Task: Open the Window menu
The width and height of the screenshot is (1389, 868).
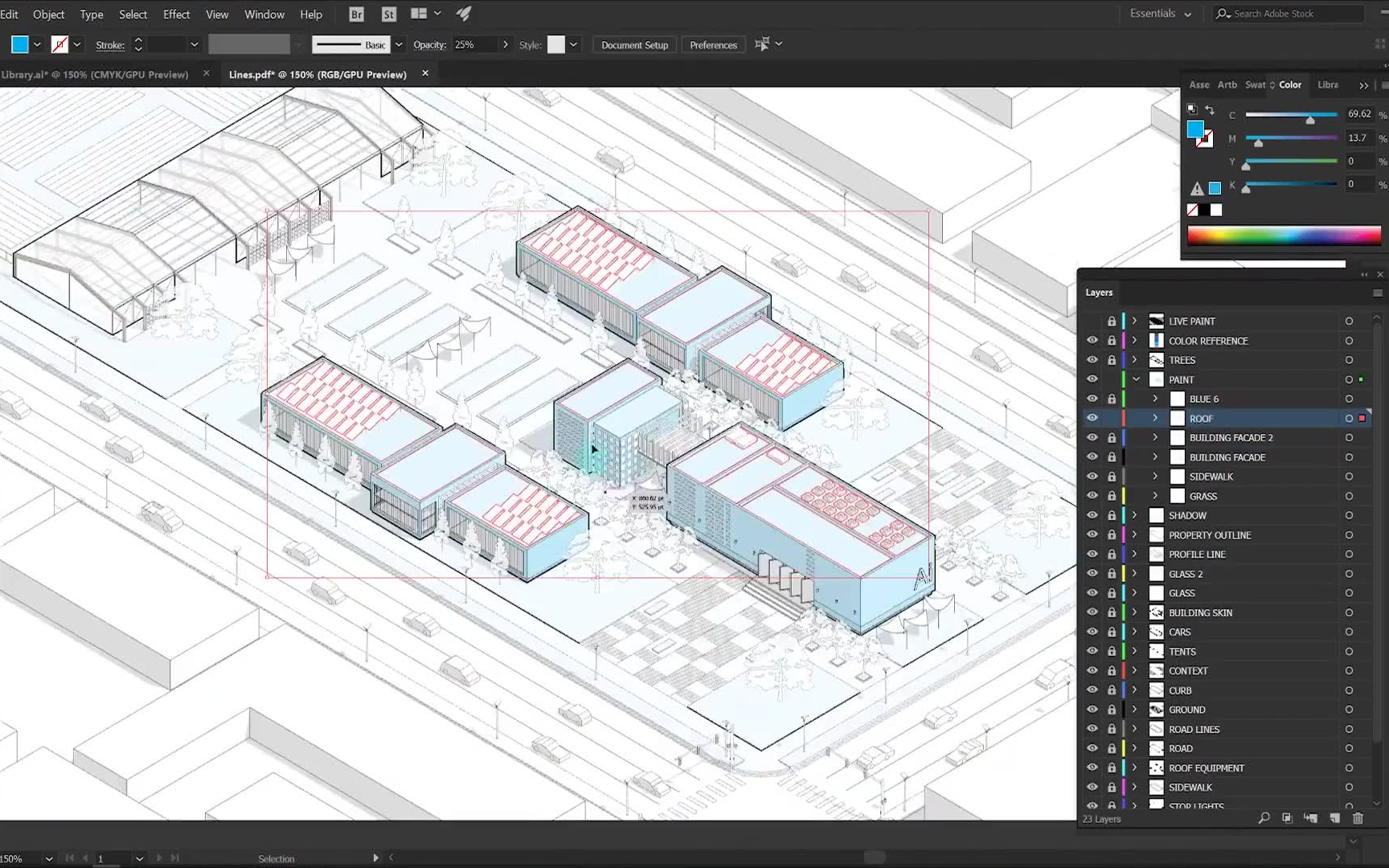Action: (264, 14)
